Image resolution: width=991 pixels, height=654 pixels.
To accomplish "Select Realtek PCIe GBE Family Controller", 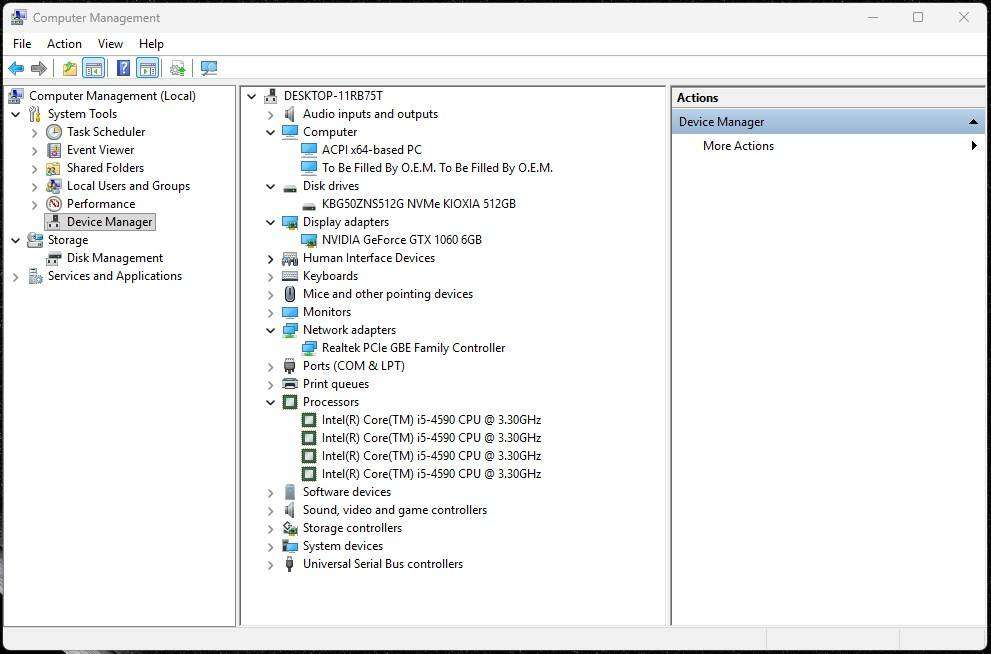I will 413,348.
